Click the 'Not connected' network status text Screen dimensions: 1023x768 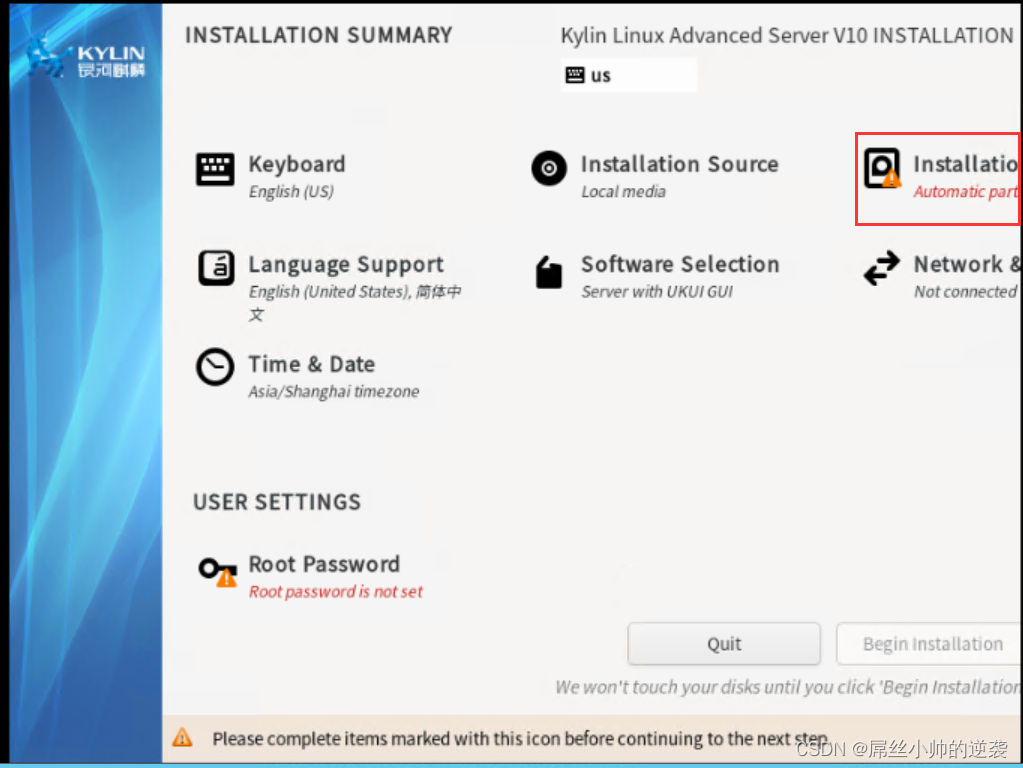coord(965,292)
